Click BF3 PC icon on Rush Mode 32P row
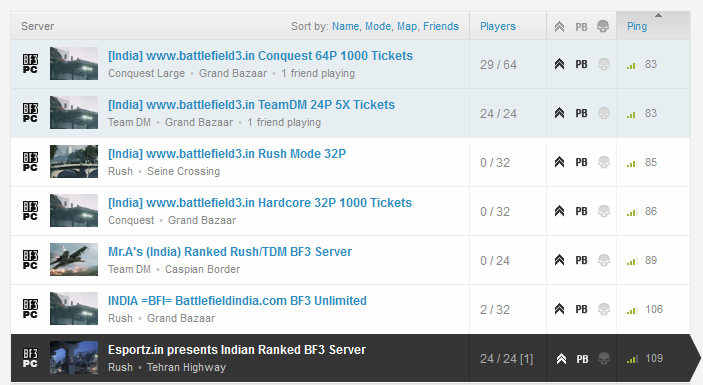This screenshot has height=385, width=703. point(30,161)
